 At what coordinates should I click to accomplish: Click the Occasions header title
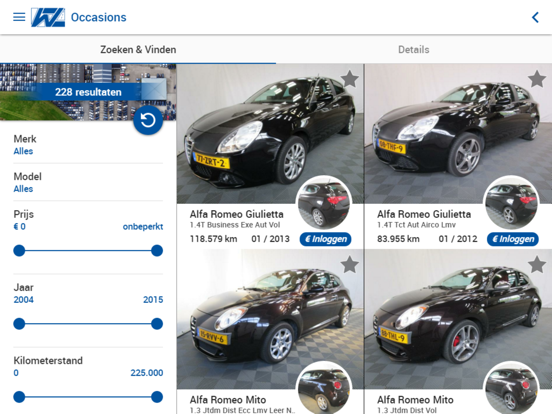(99, 17)
